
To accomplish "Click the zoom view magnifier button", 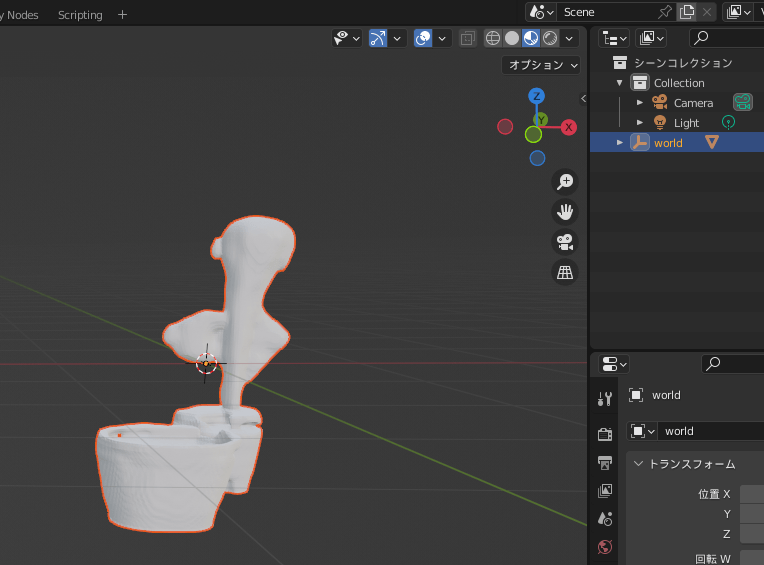I will (565, 181).
